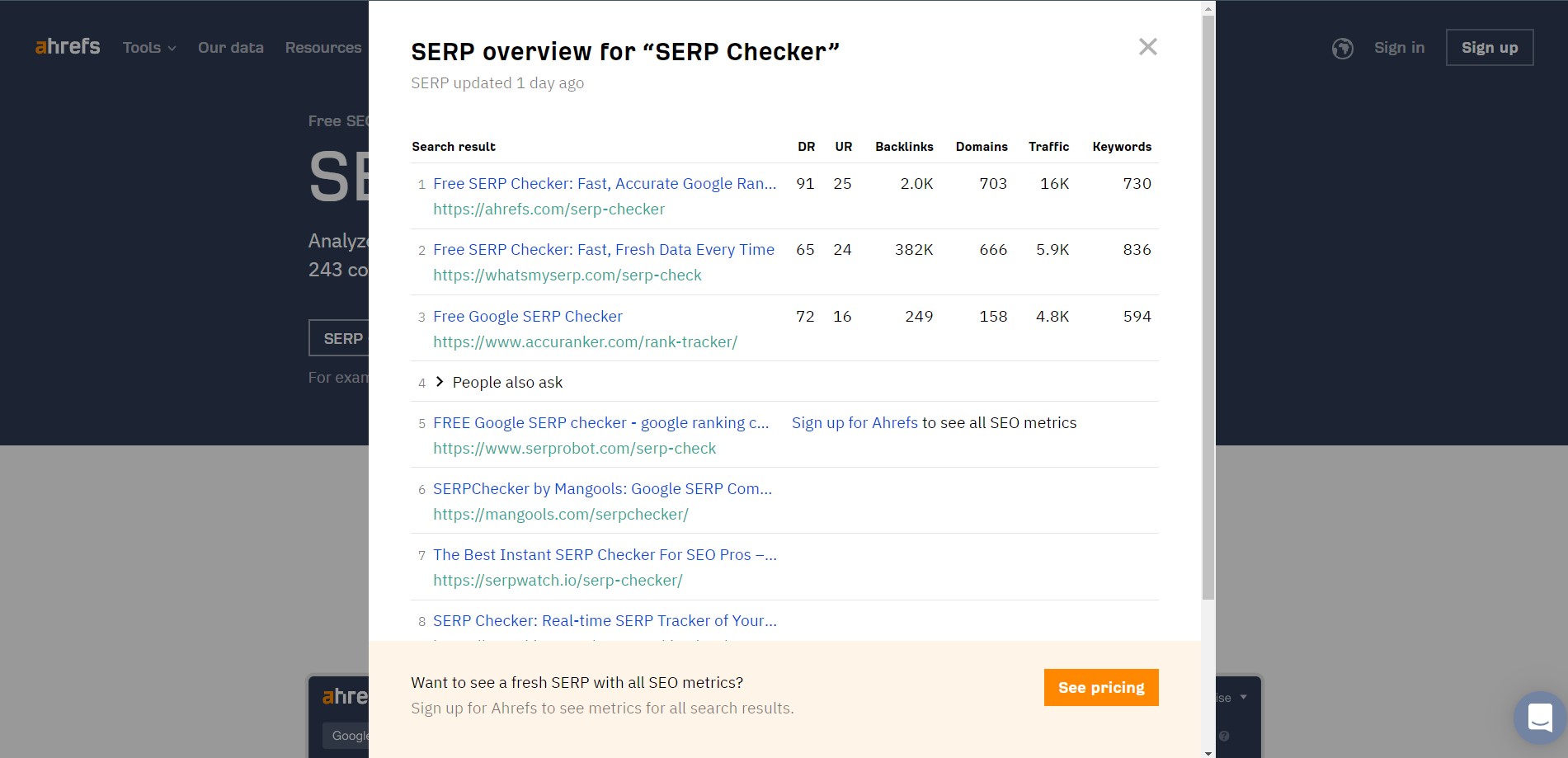The width and height of the screenshot is (1568, 758).
Task: Click the 158 domains value
Action: pos(993,317)
